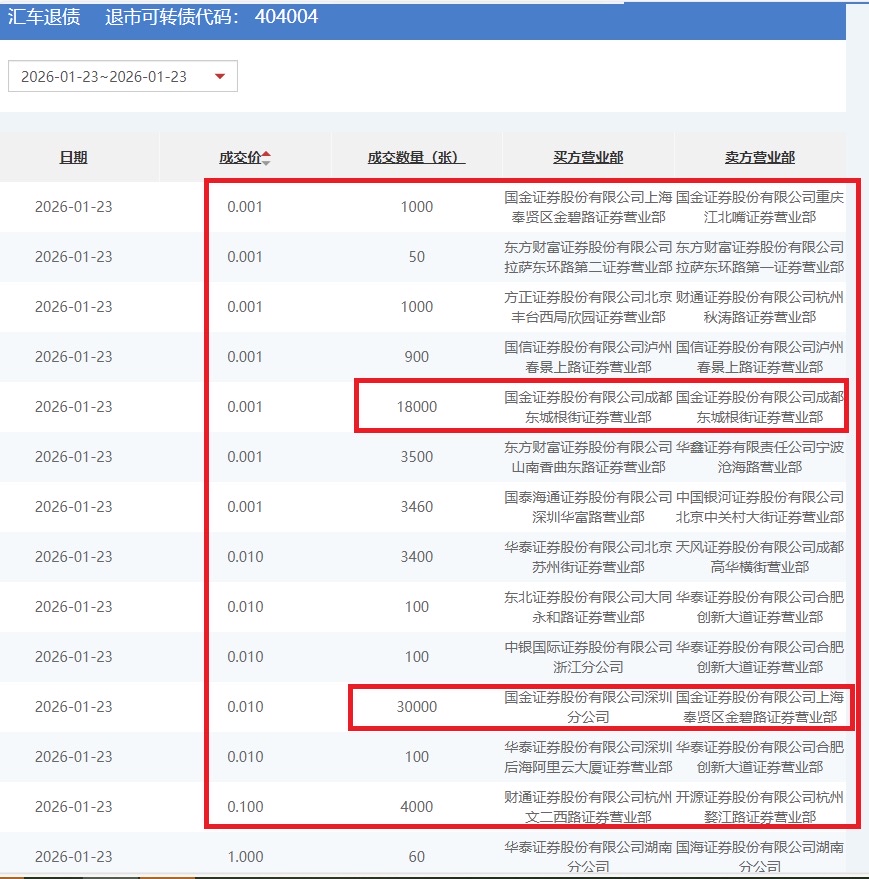This screenshot has width=869, height=879.
Task: Click price 0.100 in the 4000 row
Action: [x=245, y=806]
